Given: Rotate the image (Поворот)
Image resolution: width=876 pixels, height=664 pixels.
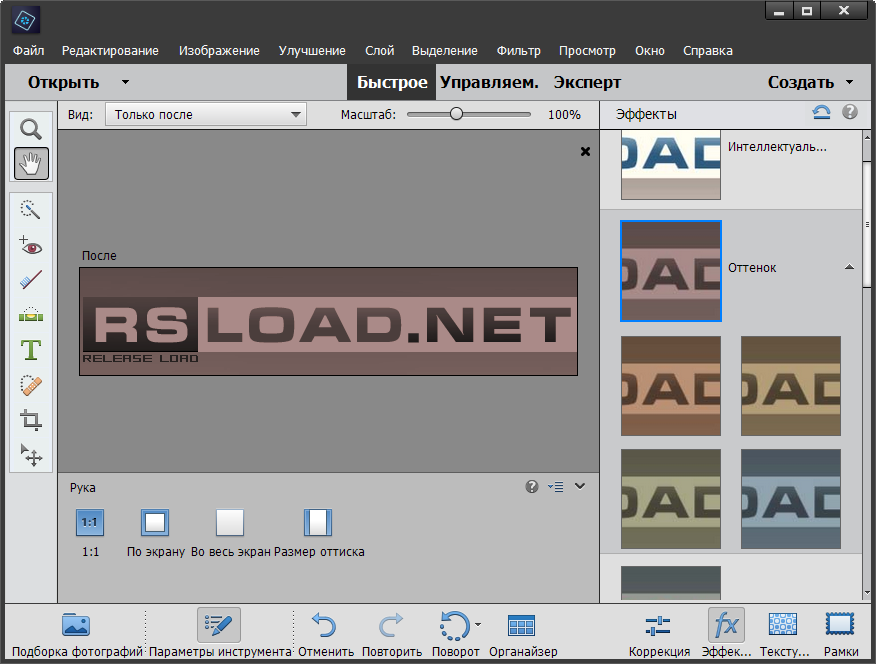Looking at the screenshot, I should pyautogui.click(x=455, y=634).
